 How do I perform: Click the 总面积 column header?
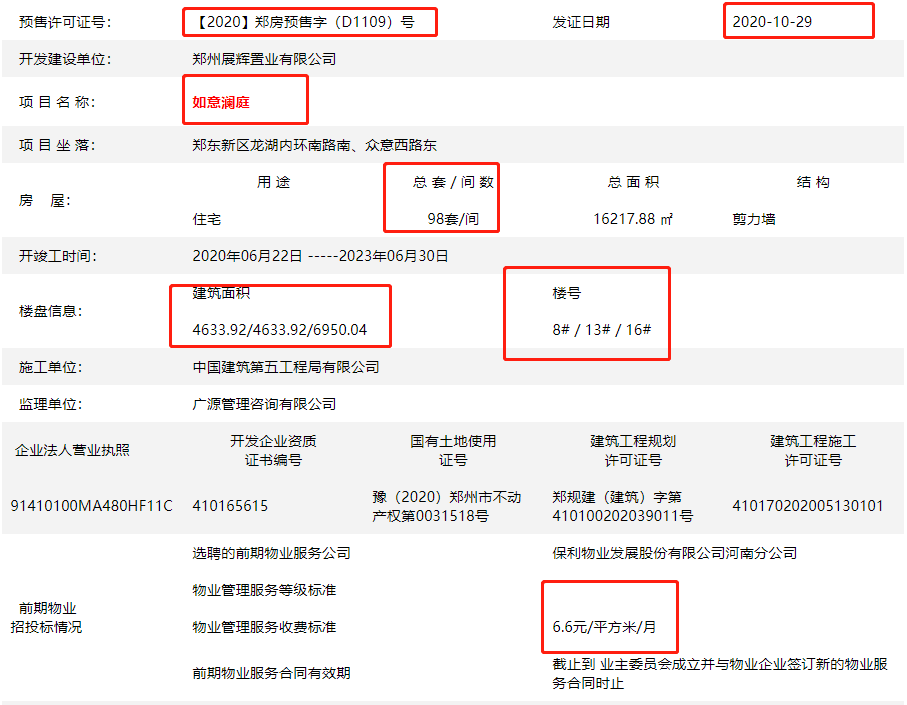coord(633,182)
